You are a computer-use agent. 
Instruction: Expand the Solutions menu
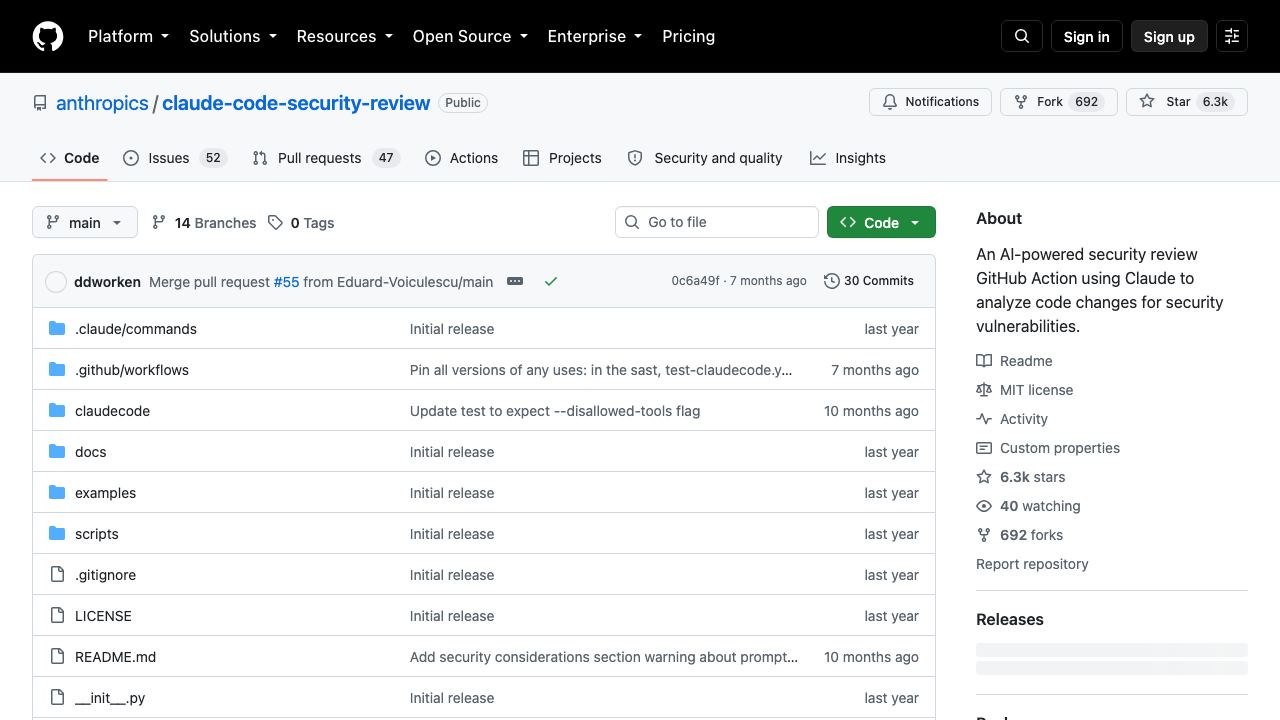click(x=233, y=36)
